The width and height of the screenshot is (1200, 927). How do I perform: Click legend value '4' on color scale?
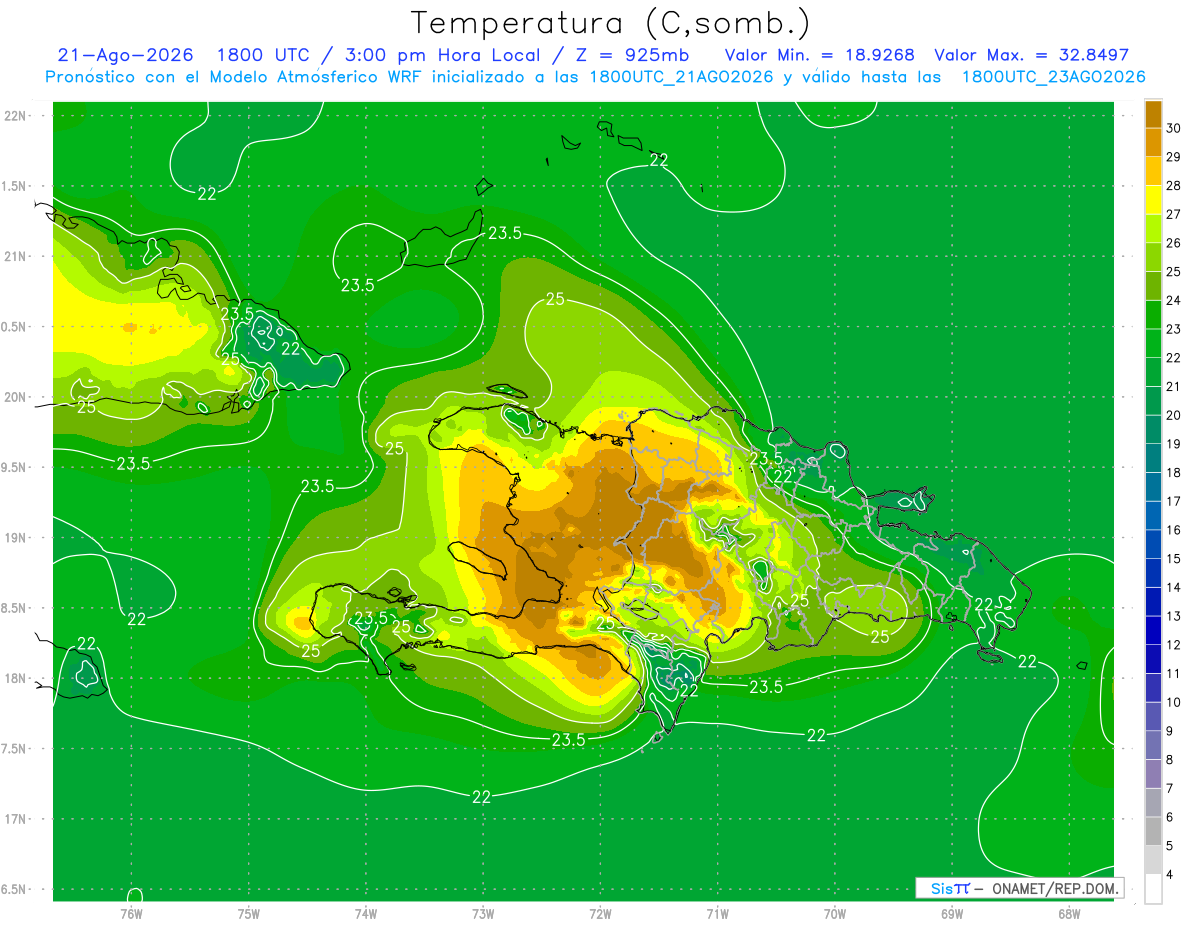click(x=1170, y=874)
